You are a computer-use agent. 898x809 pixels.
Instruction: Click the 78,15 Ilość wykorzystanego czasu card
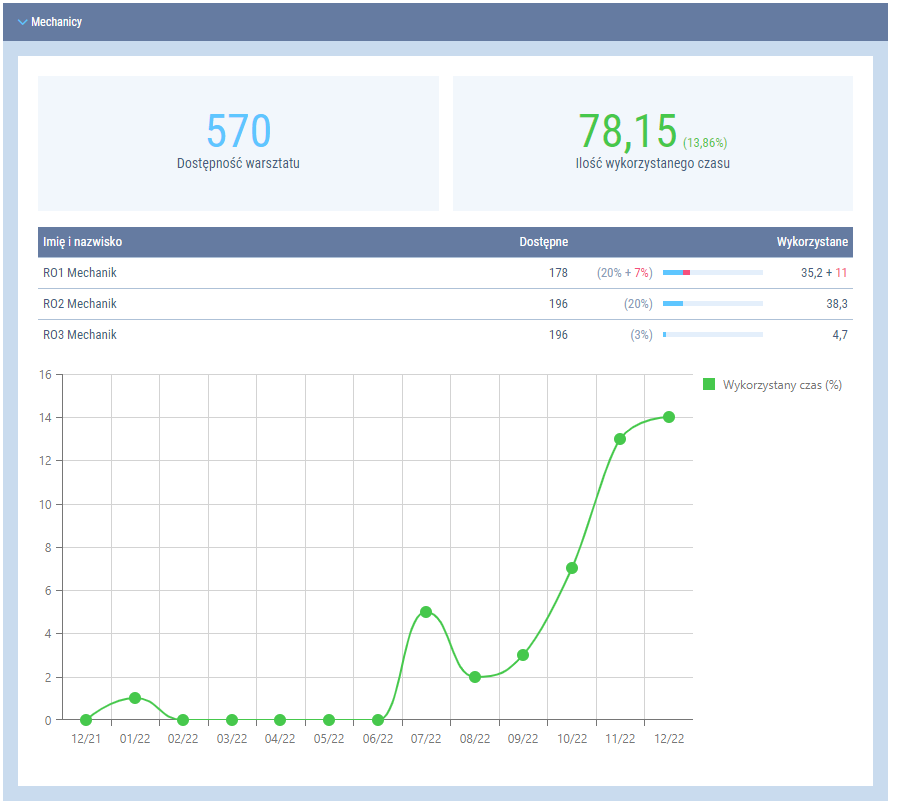[x=652, y=143]
